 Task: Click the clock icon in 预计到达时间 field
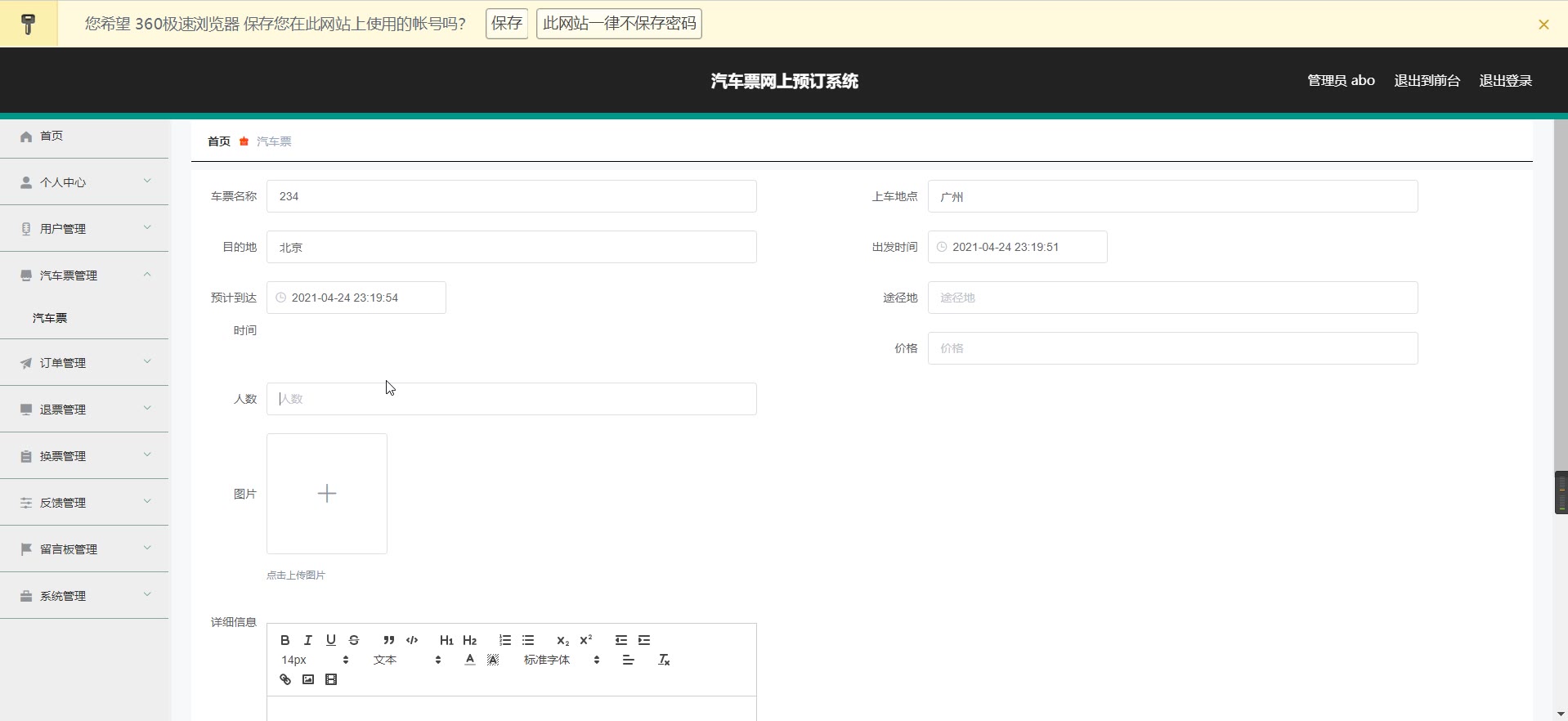(x=280, y=298)
